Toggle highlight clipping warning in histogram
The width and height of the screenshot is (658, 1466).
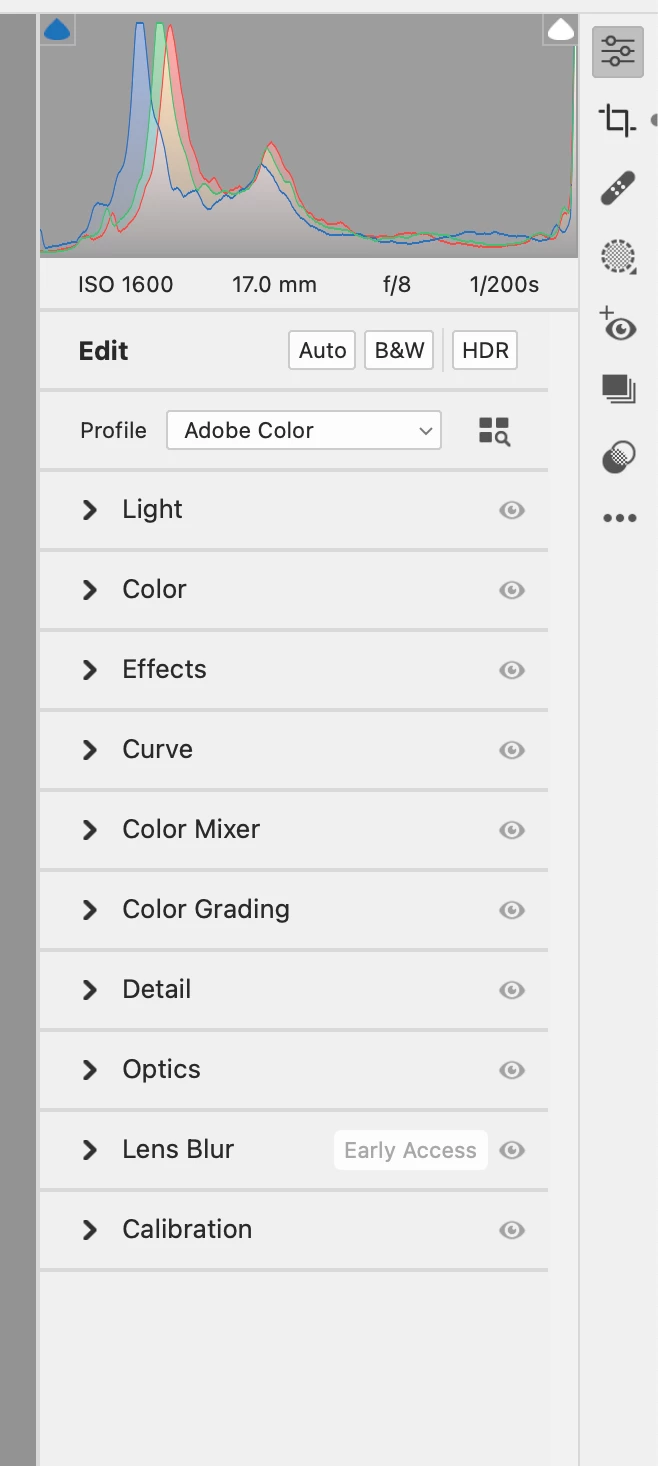click(x=561, y=30)
